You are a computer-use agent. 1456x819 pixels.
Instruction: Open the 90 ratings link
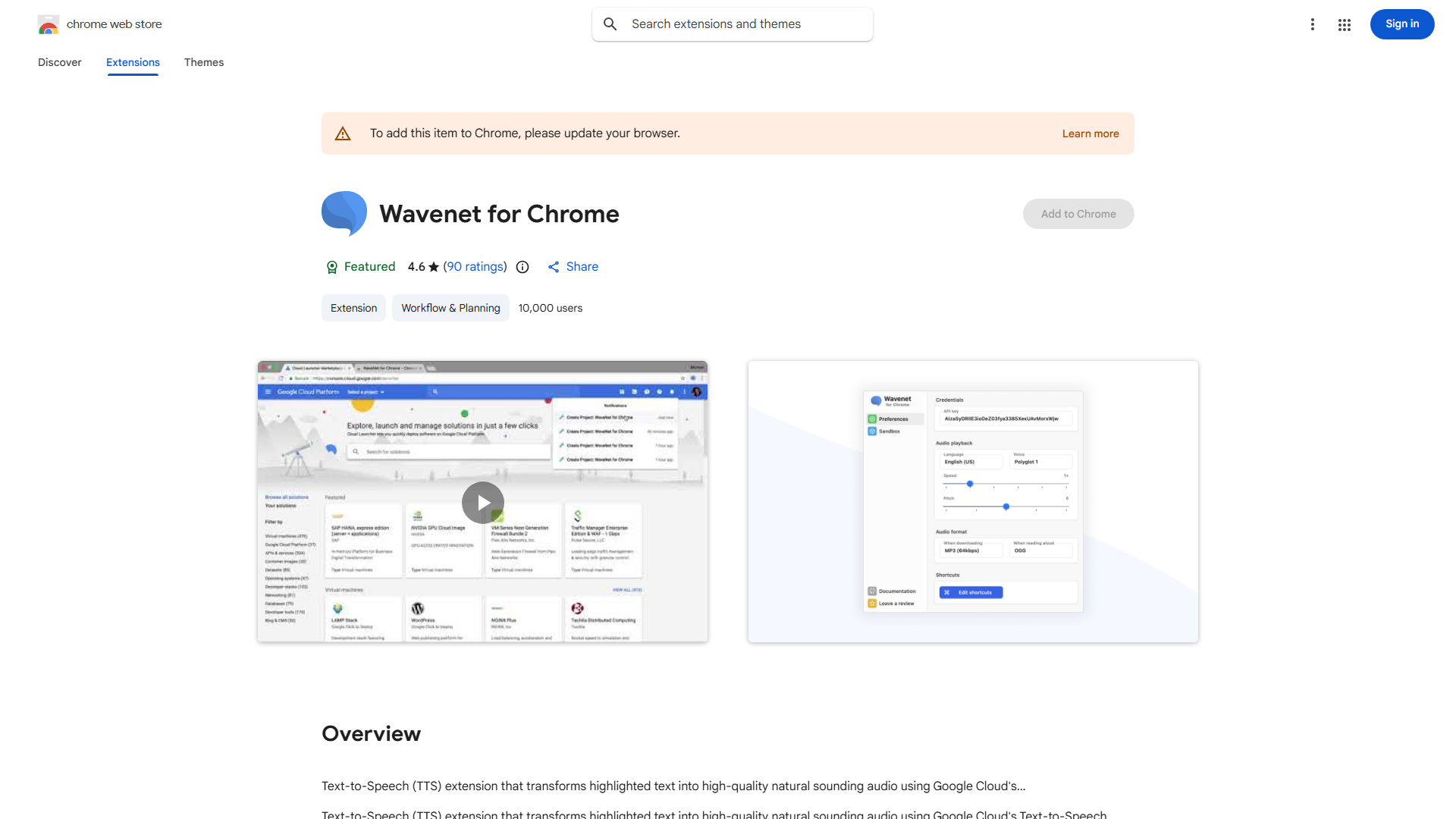click(x=475, y=267)
